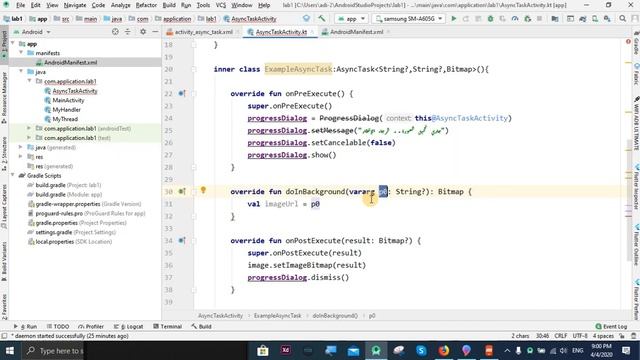Open the File menu

pyautogui.click(x=20, y=5)
